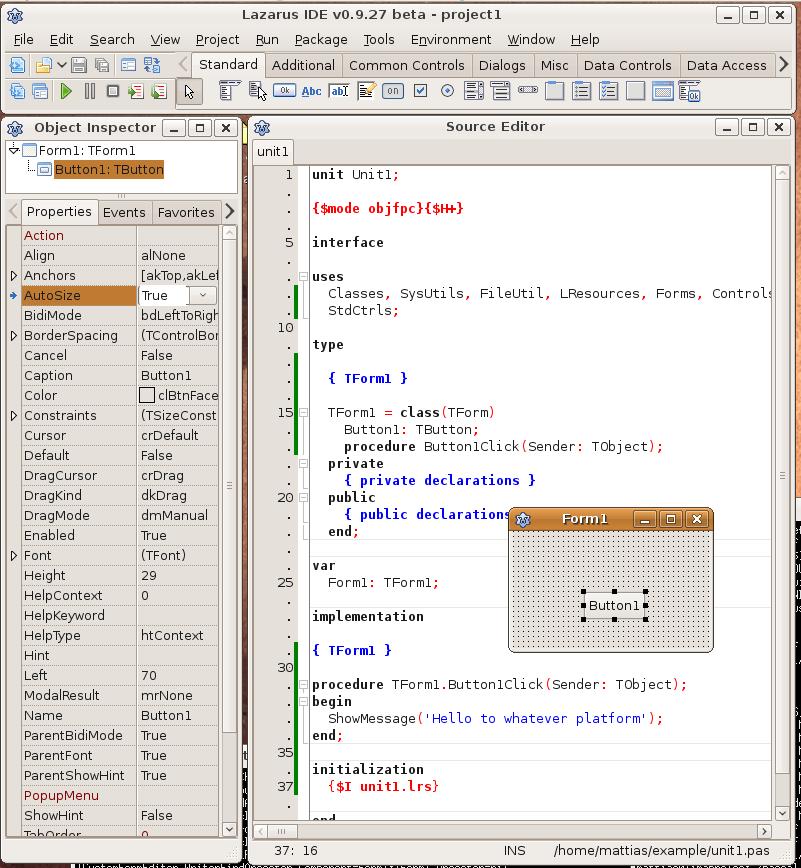Screen dimensions: 801x868
Task: Open the Common Controls palette tab
Action: pyautogui.click(x=406, y=65)
